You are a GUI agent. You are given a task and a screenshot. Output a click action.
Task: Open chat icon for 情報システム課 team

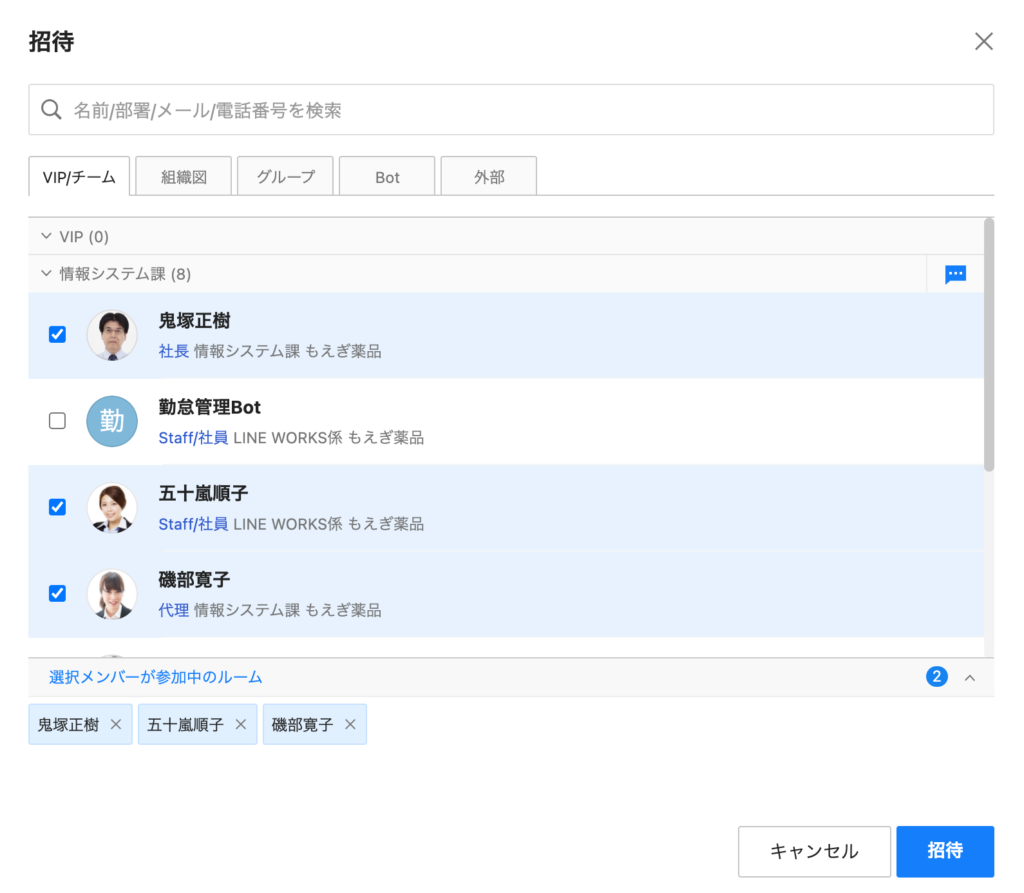tap(955, 274)
